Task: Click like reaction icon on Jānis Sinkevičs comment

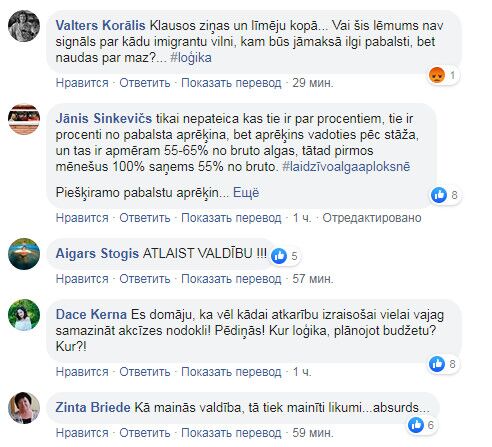Action: (x=439, y=195)
